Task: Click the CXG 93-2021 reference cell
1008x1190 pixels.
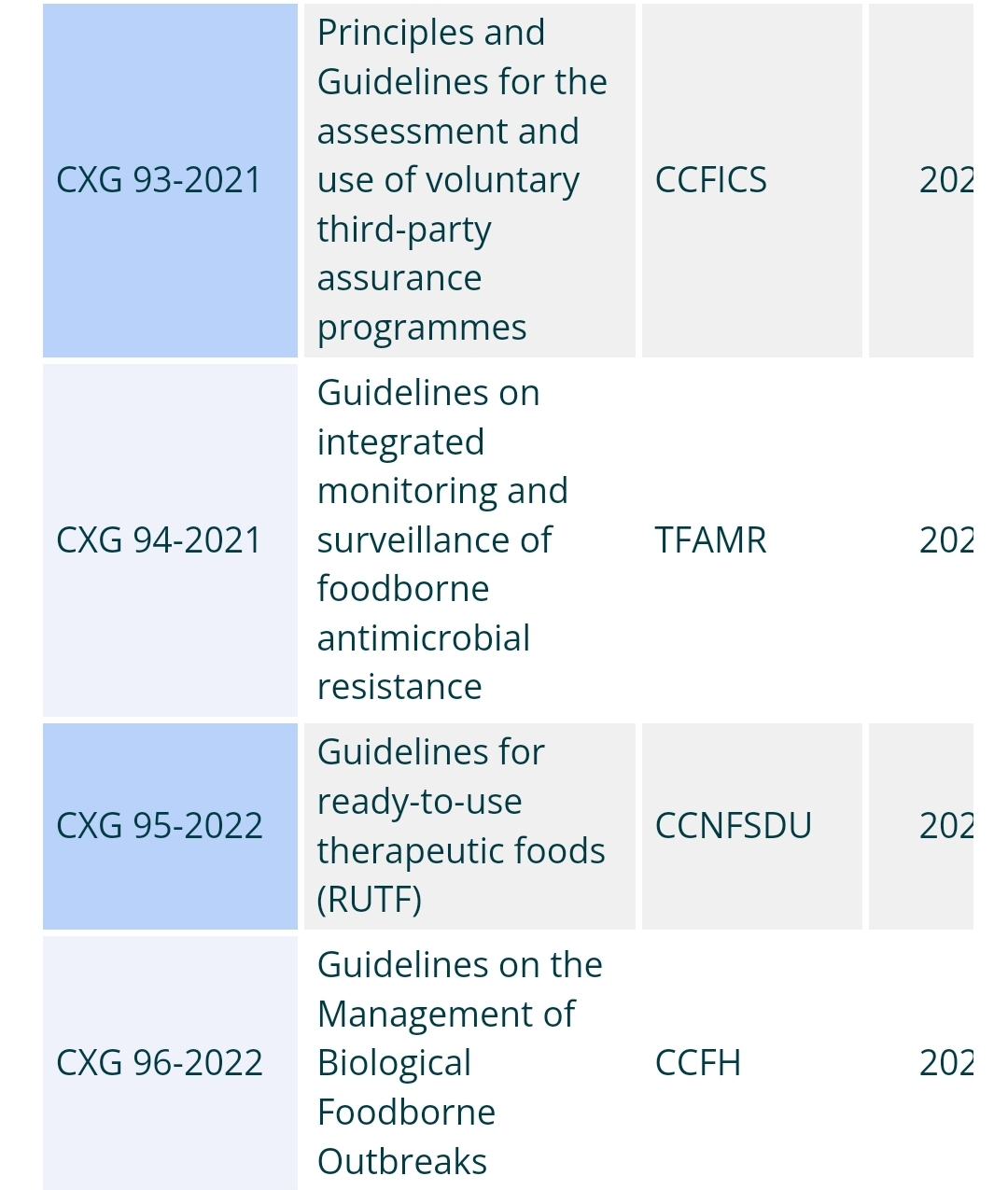Action: click(160, 180)
